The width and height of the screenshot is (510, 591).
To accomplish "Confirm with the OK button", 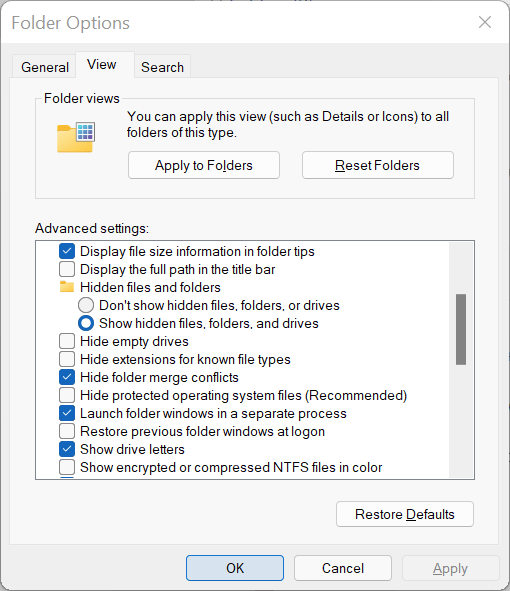I will pyautogui.click(x=235, y=568).
